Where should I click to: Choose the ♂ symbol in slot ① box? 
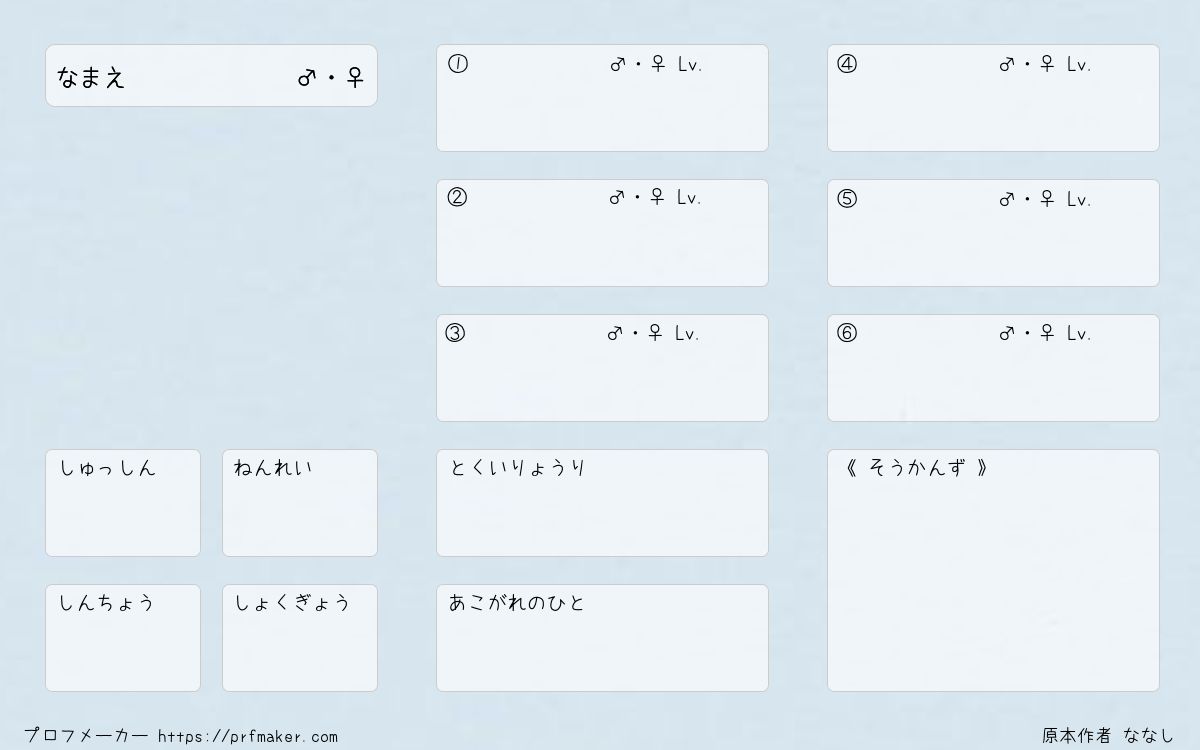click(618, 64)
